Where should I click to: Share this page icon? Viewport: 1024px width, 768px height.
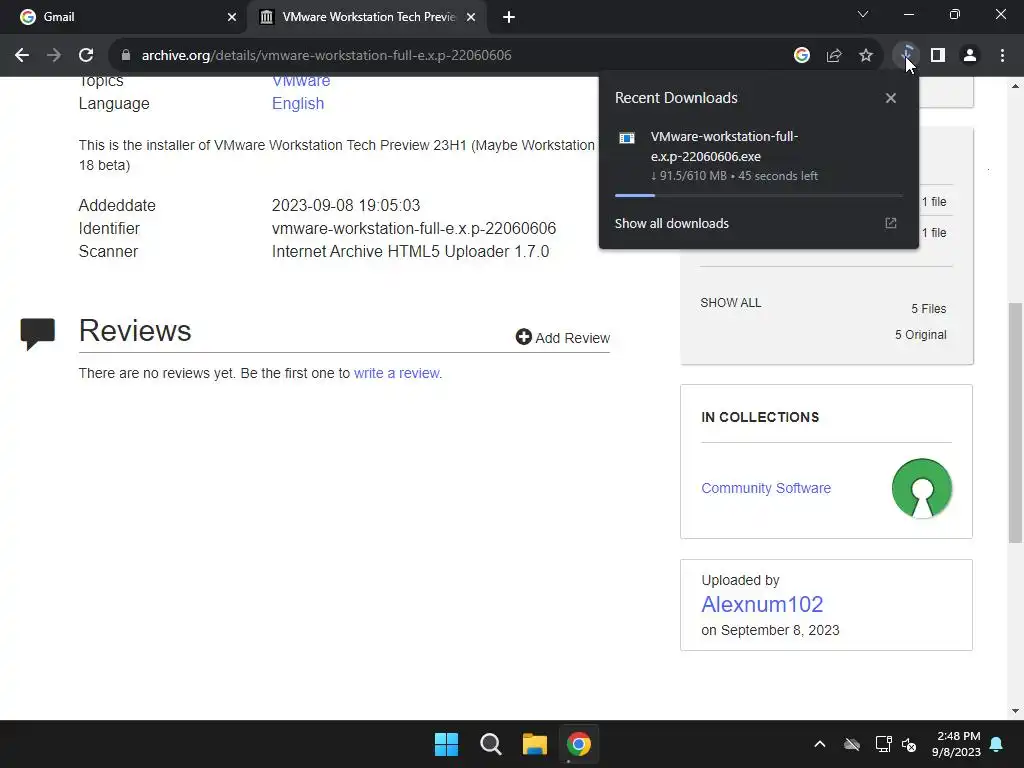coord(834,56)
